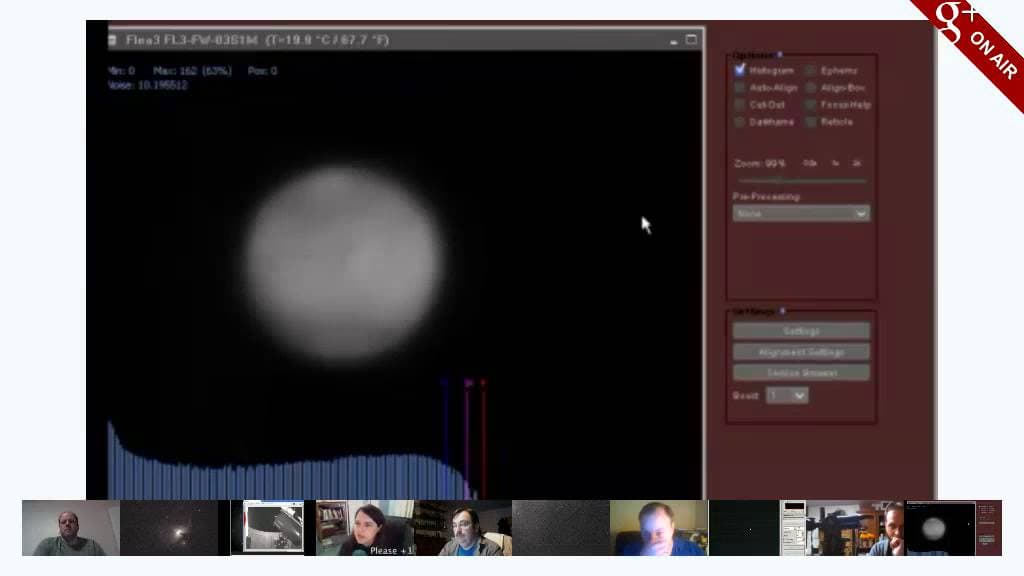Screen dimensions: 1024x576
Task: Tick the FocusHelp checkbox
Action: point(810,104)
